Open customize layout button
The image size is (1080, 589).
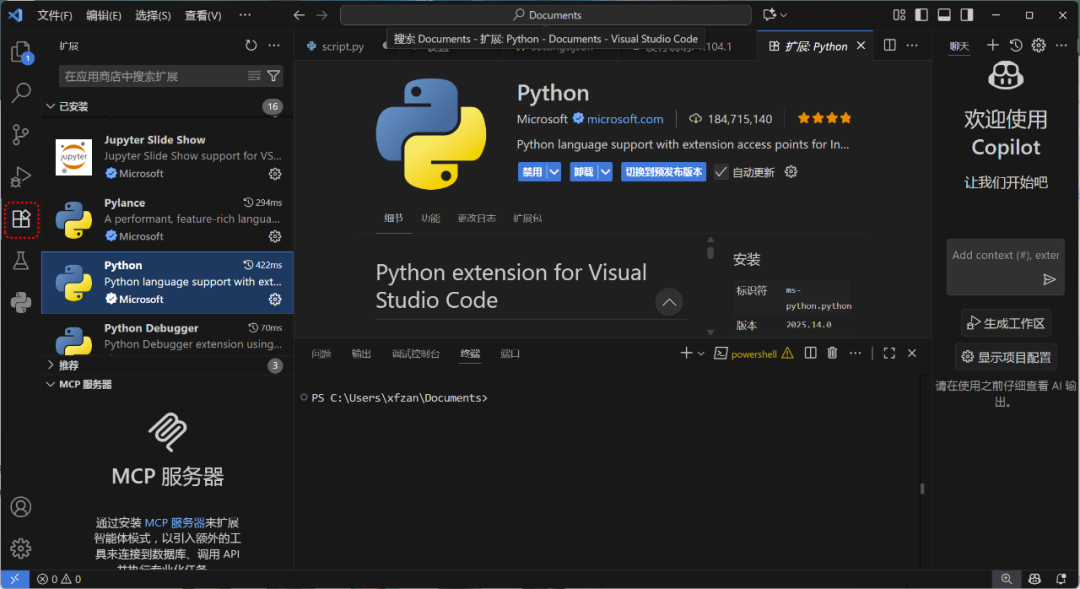[899, 14]
